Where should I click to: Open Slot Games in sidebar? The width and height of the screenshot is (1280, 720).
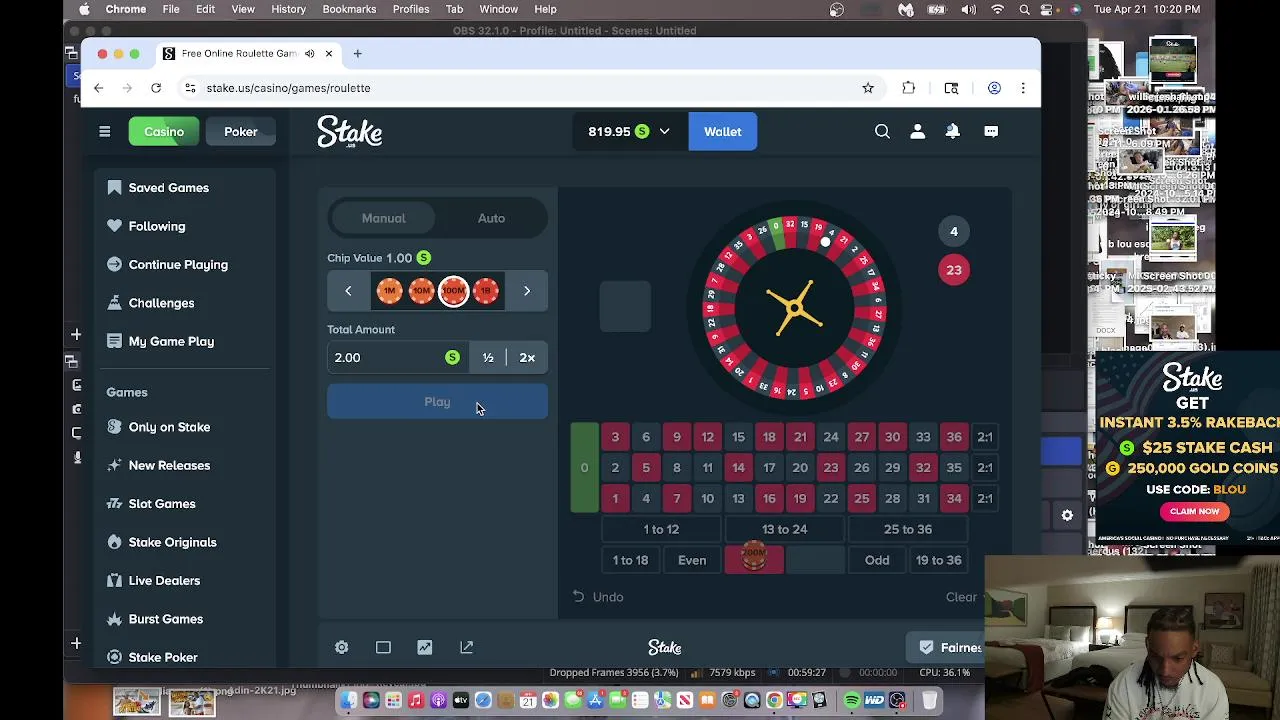(x=162, y=504)
